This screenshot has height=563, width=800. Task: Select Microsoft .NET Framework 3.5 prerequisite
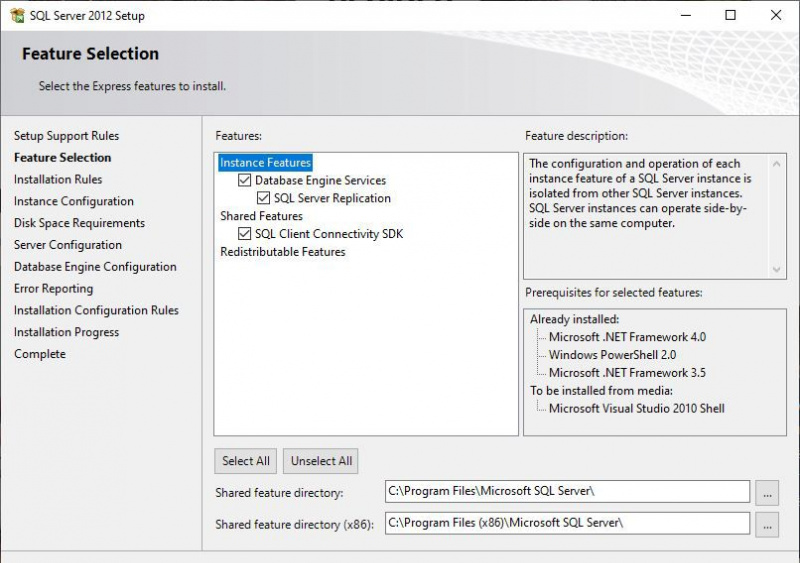[x=627, y=373]
